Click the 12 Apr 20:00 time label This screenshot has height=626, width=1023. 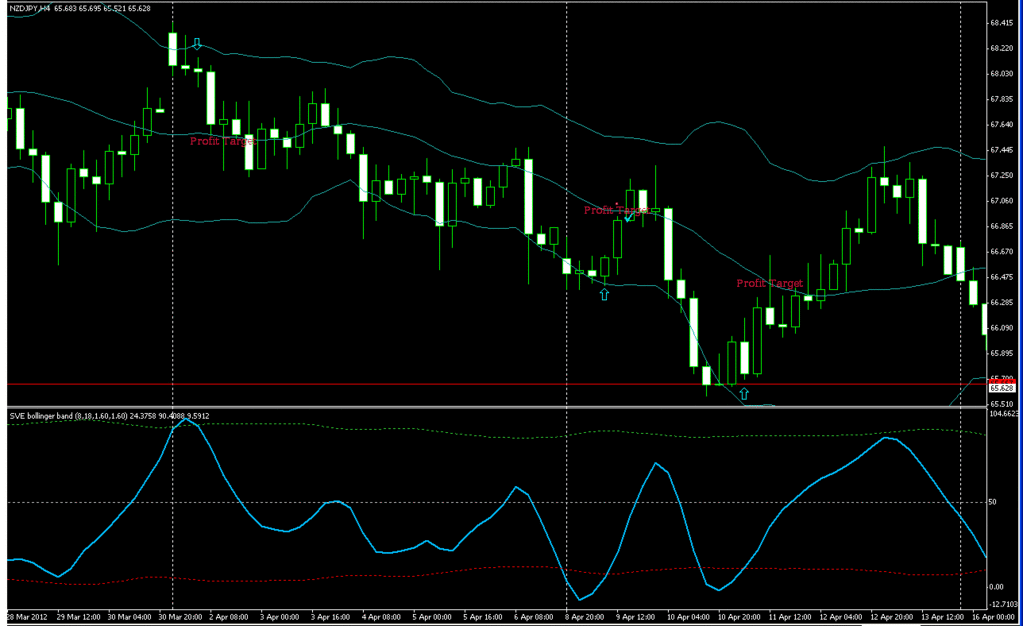[x=891, y=617]
